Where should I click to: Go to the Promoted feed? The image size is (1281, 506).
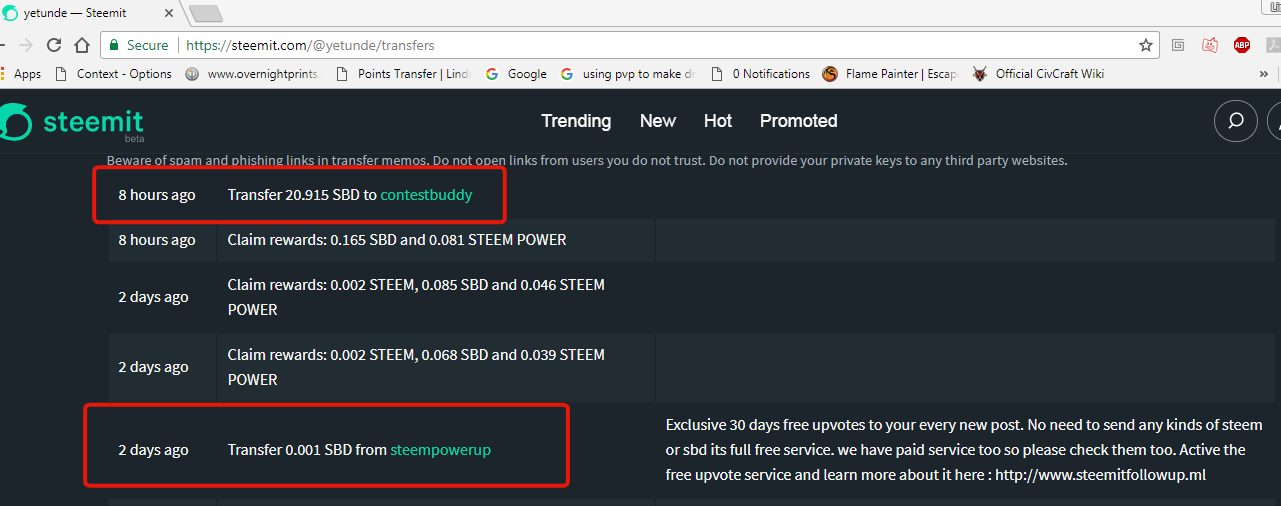click(x=799, y=121)
